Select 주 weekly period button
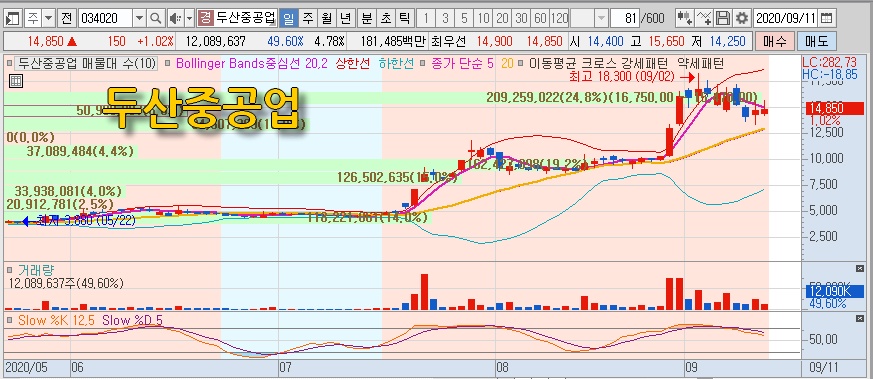 tap(308, 18)
